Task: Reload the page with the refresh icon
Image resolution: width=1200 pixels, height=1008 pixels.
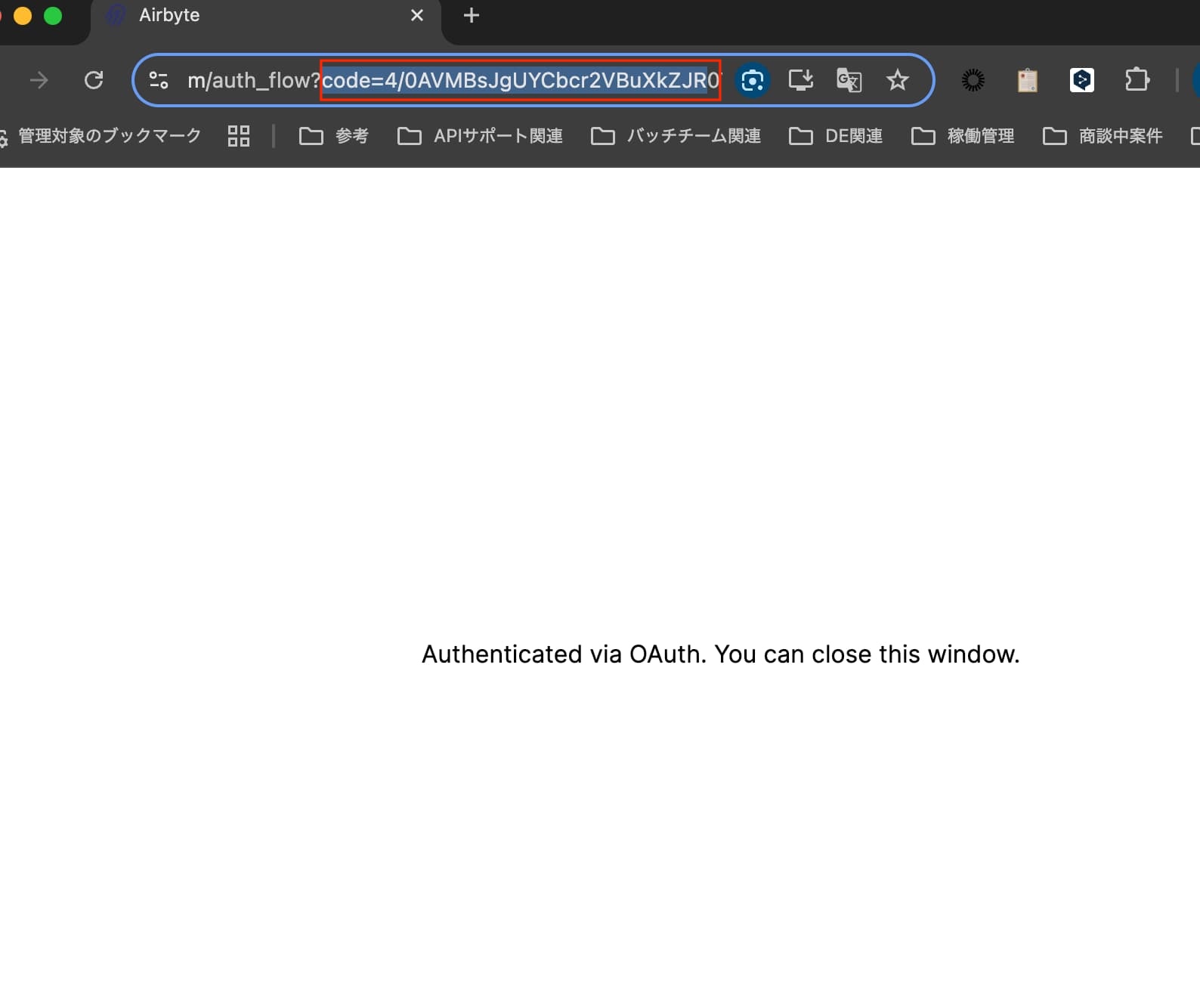Action: pyautogui.click(x=94, y=80)
